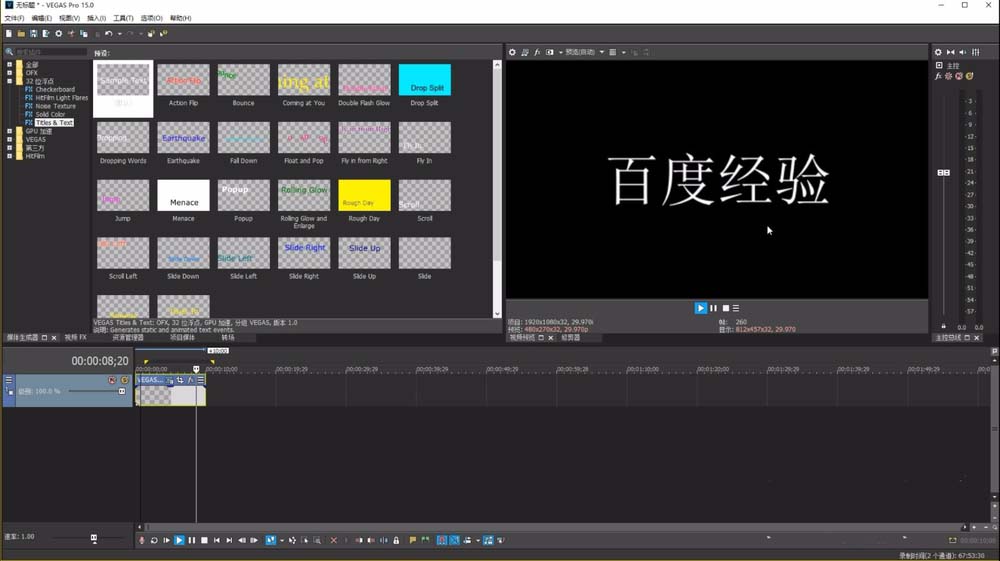The height and width of the screenshot is (561, 1000).
Task: Toggle master bus solo icon
Action: (969, 76)
